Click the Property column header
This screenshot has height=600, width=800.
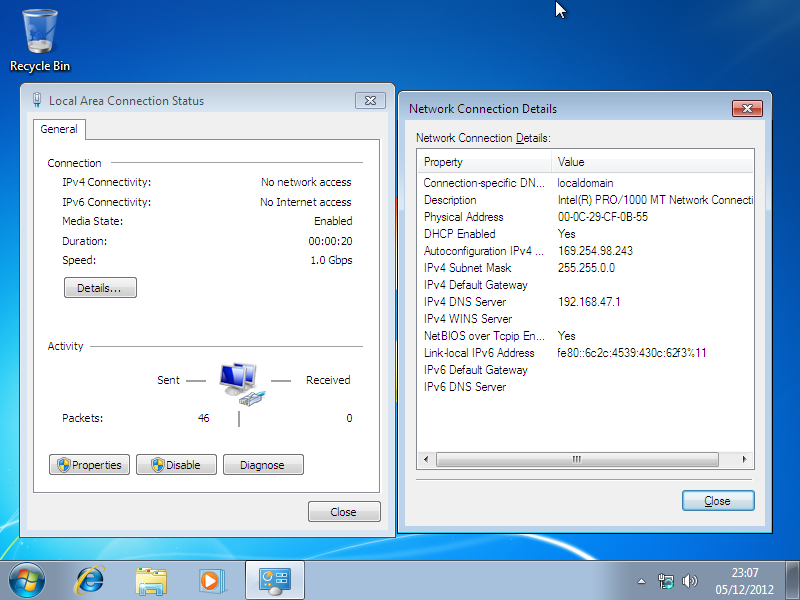484,162
